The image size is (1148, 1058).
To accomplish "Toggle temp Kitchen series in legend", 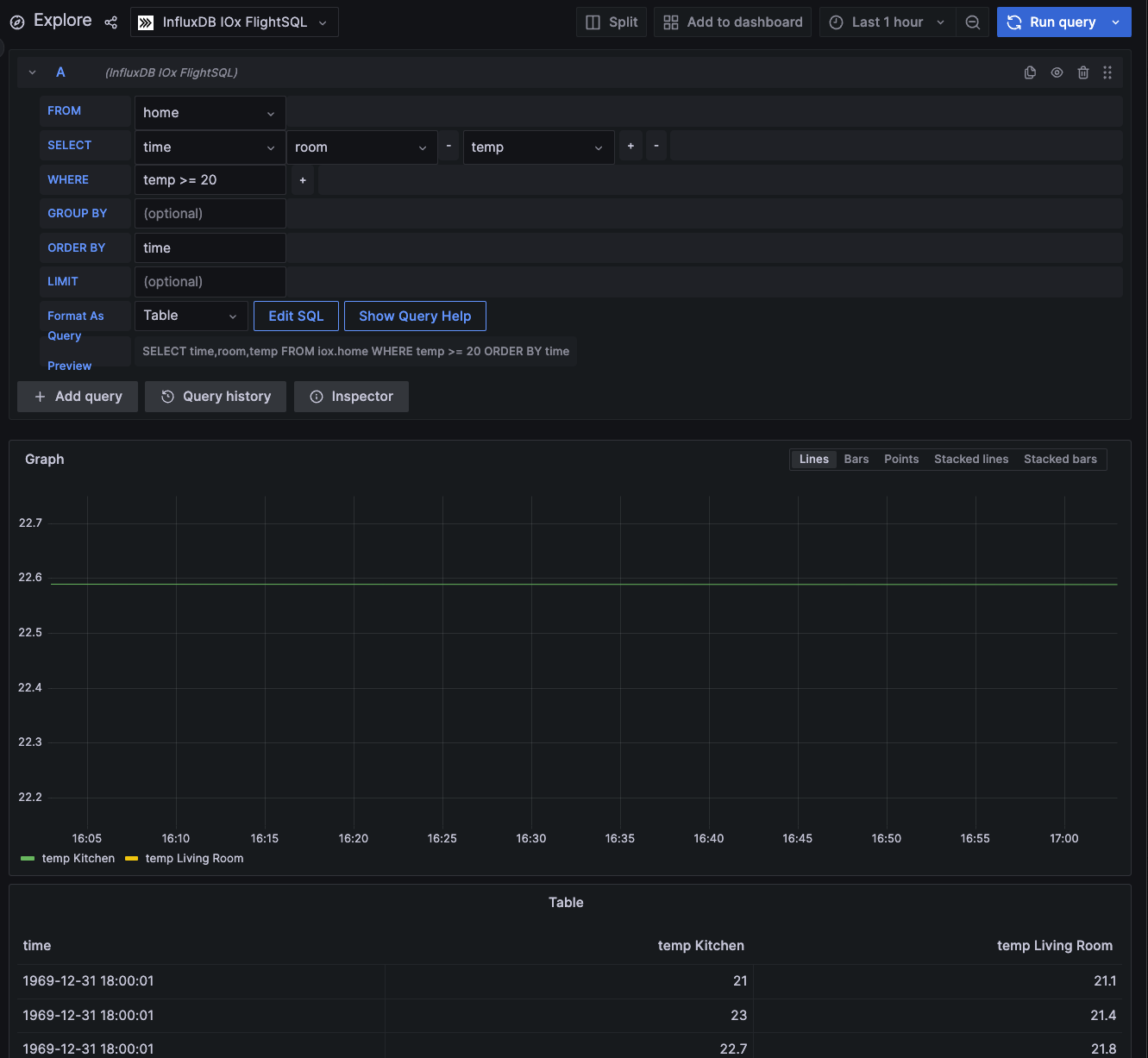I will pyautogui.click(x=78, y=858).
